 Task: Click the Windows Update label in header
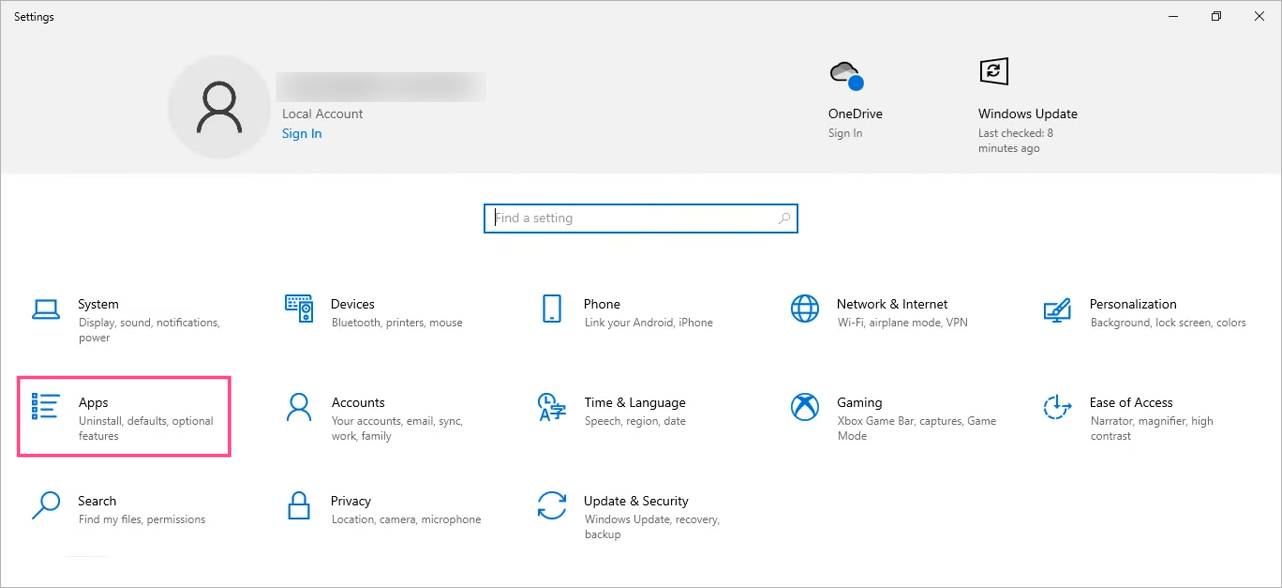click(x=1028, y=114)
